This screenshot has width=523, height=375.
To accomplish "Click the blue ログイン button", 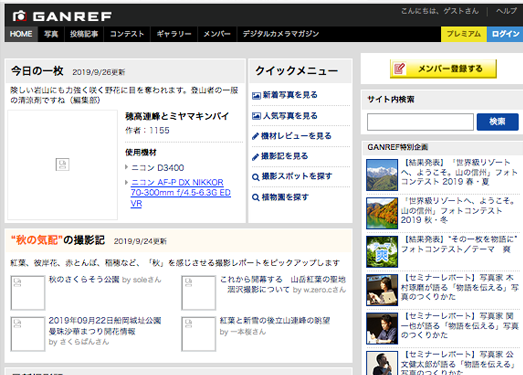I will coord(505,34).
